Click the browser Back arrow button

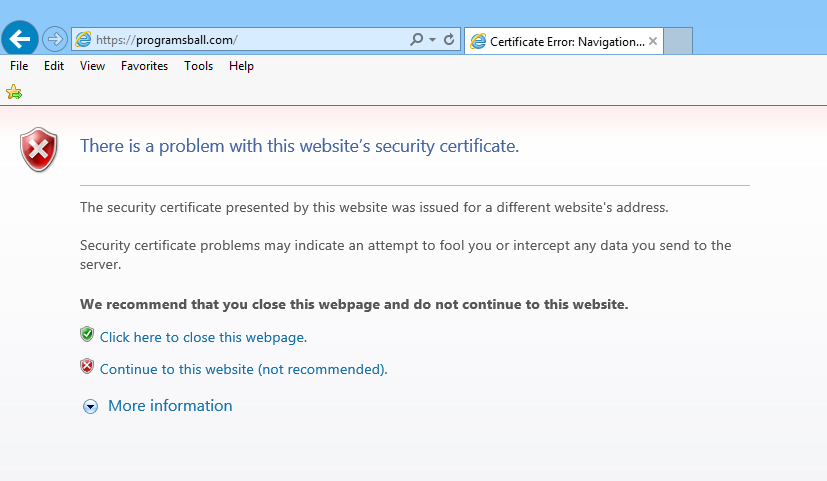point(20,39)
